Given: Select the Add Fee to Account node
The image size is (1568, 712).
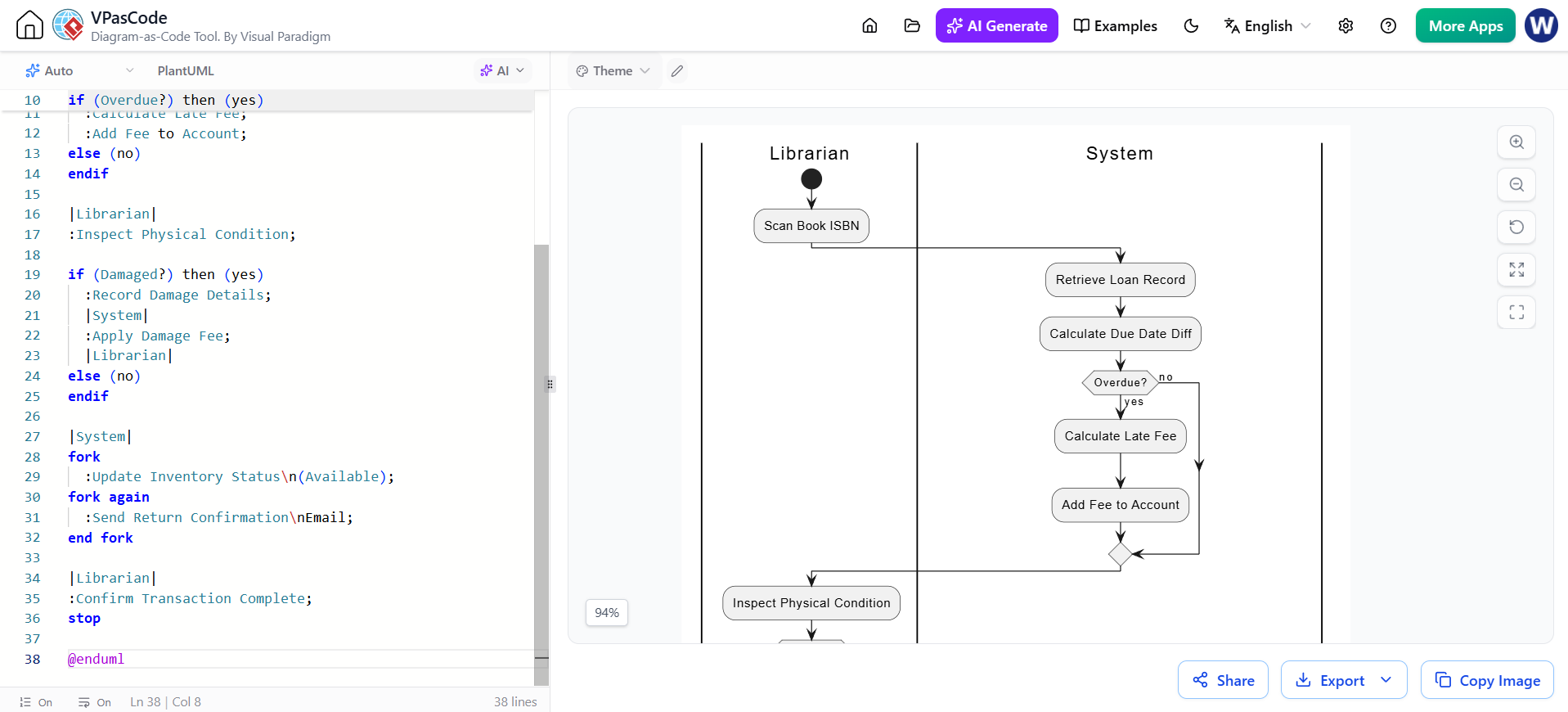Looking at the screenshot, I should [x=1120, y=505].
